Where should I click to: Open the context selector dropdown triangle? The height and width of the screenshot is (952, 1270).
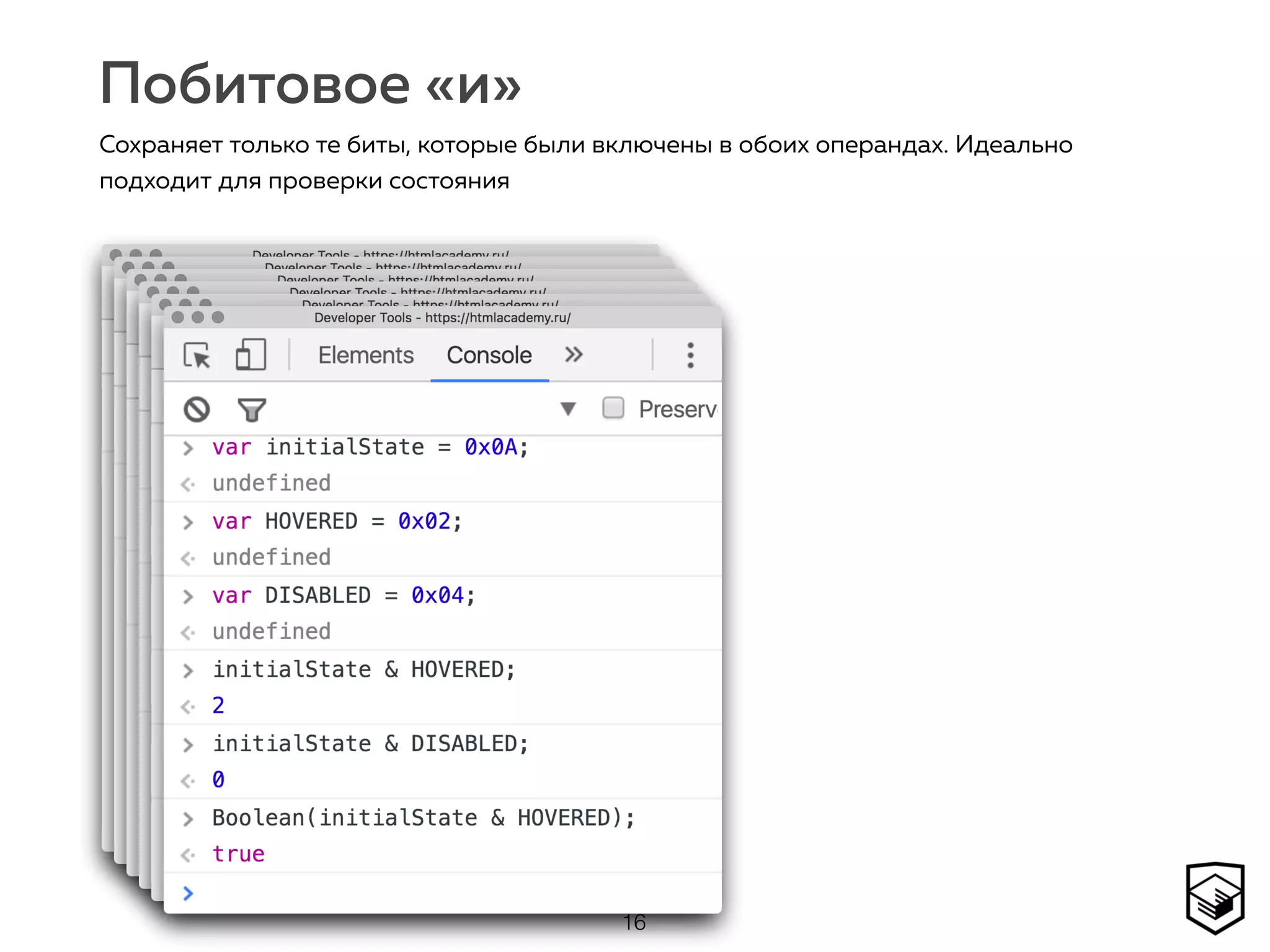tap(568, 409)
